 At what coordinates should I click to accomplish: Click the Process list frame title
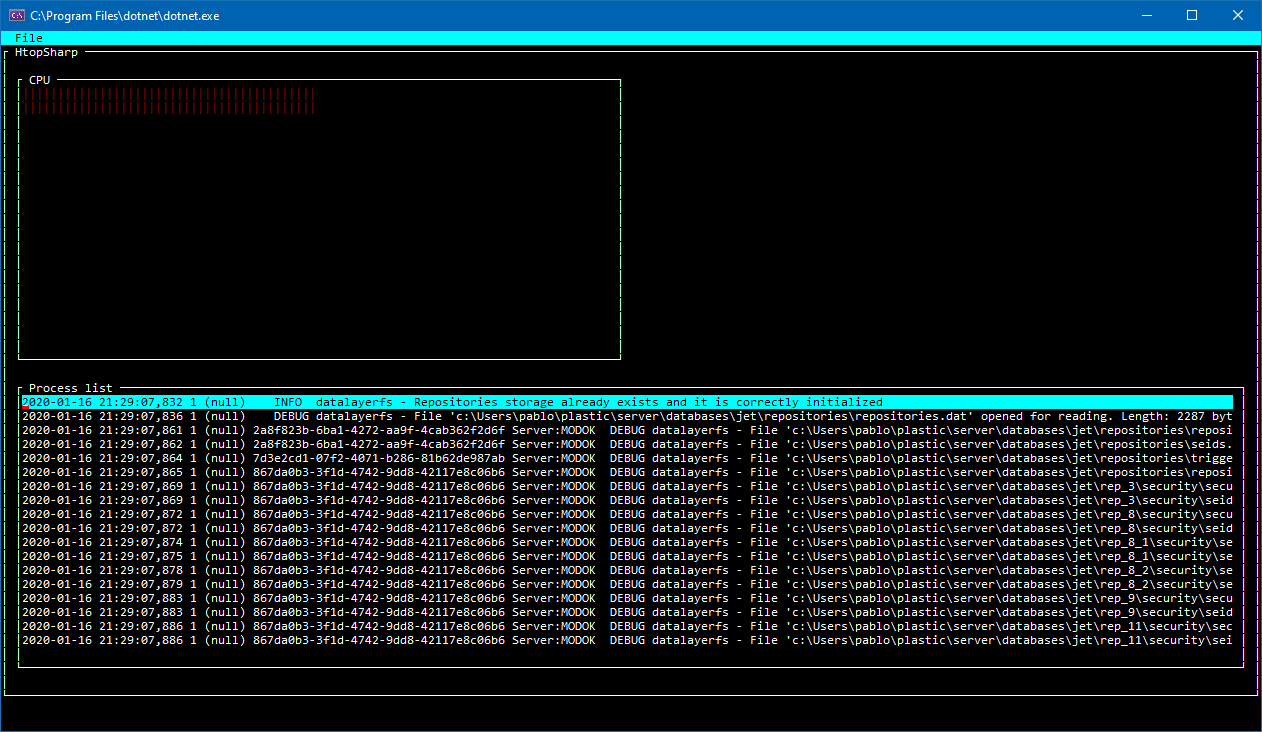71,388
